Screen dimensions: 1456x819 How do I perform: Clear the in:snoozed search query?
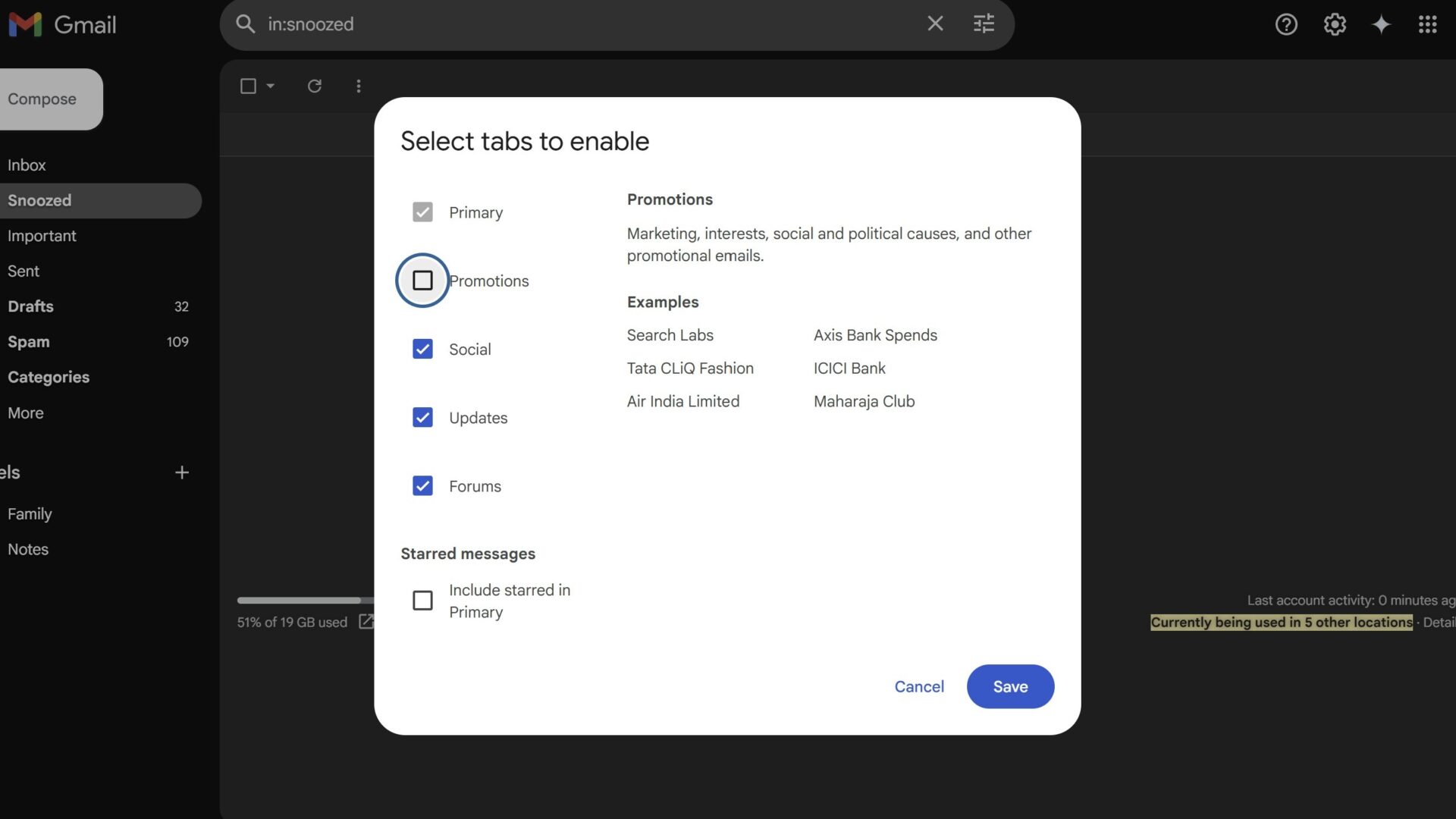coord(935,24)
